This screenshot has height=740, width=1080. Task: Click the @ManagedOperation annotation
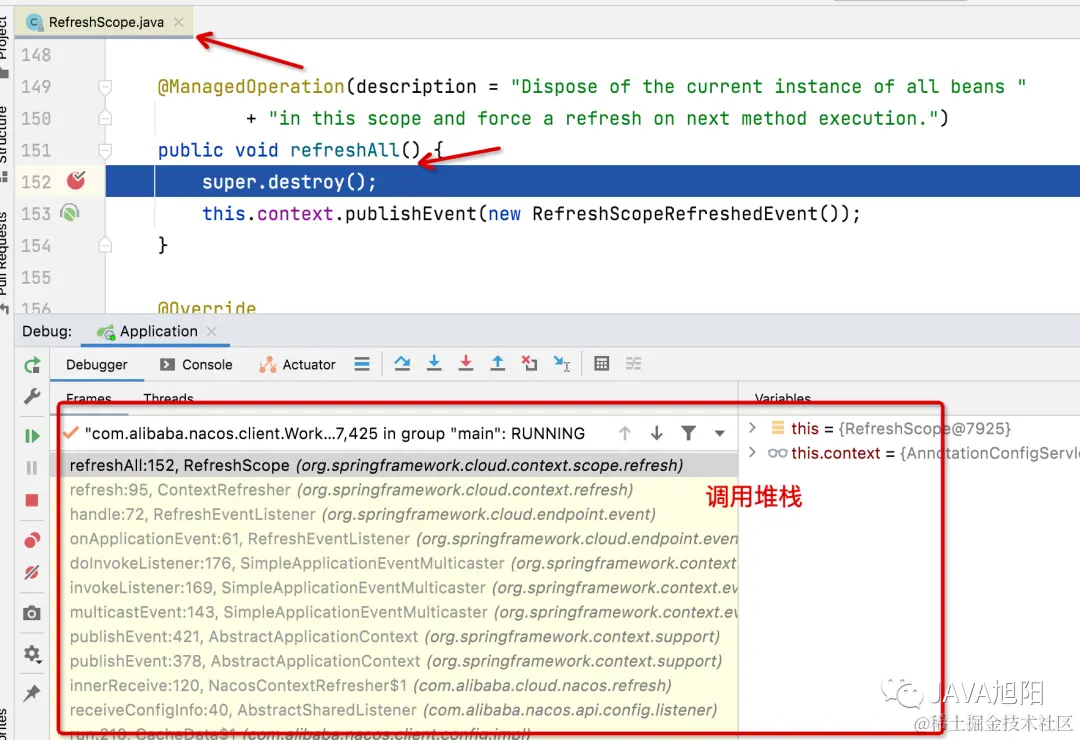coord(251,87)
